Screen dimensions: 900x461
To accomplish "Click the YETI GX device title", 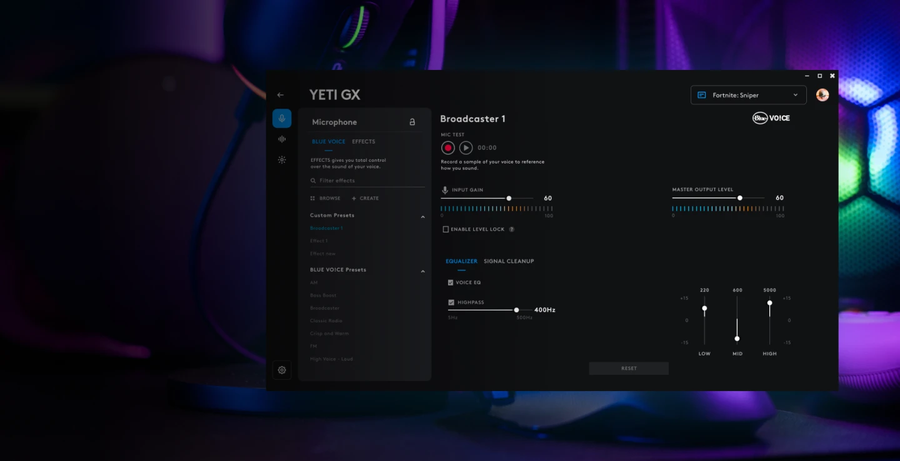I will pos(335,95).
